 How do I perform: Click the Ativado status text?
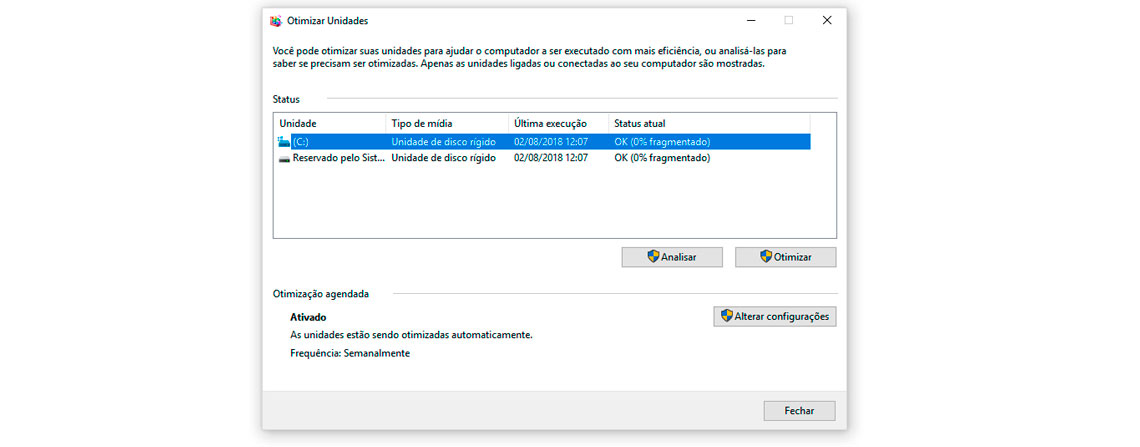click(308, 318)
